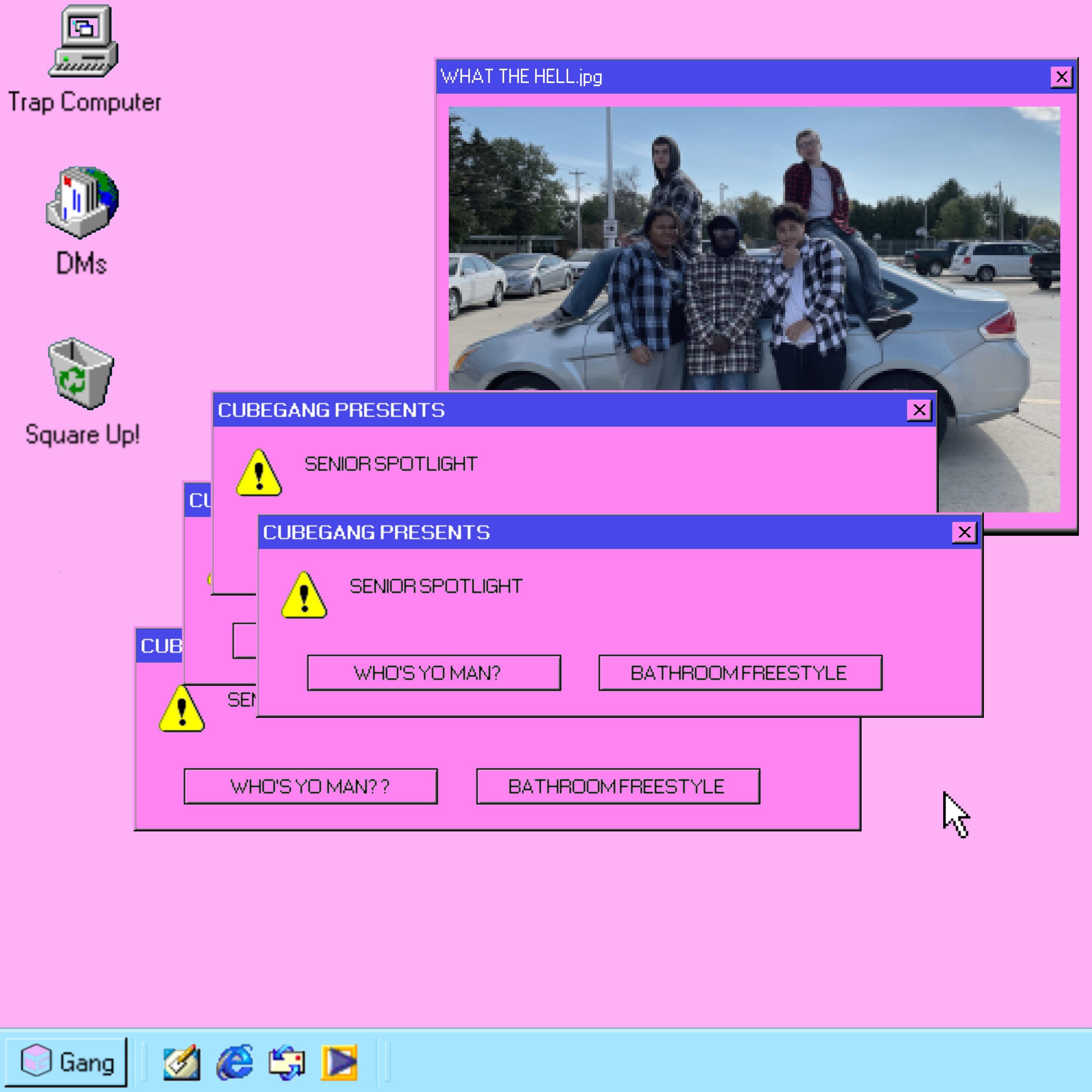
Task: Launch the media player icon in the taskbar
Action: (339, 1062)
